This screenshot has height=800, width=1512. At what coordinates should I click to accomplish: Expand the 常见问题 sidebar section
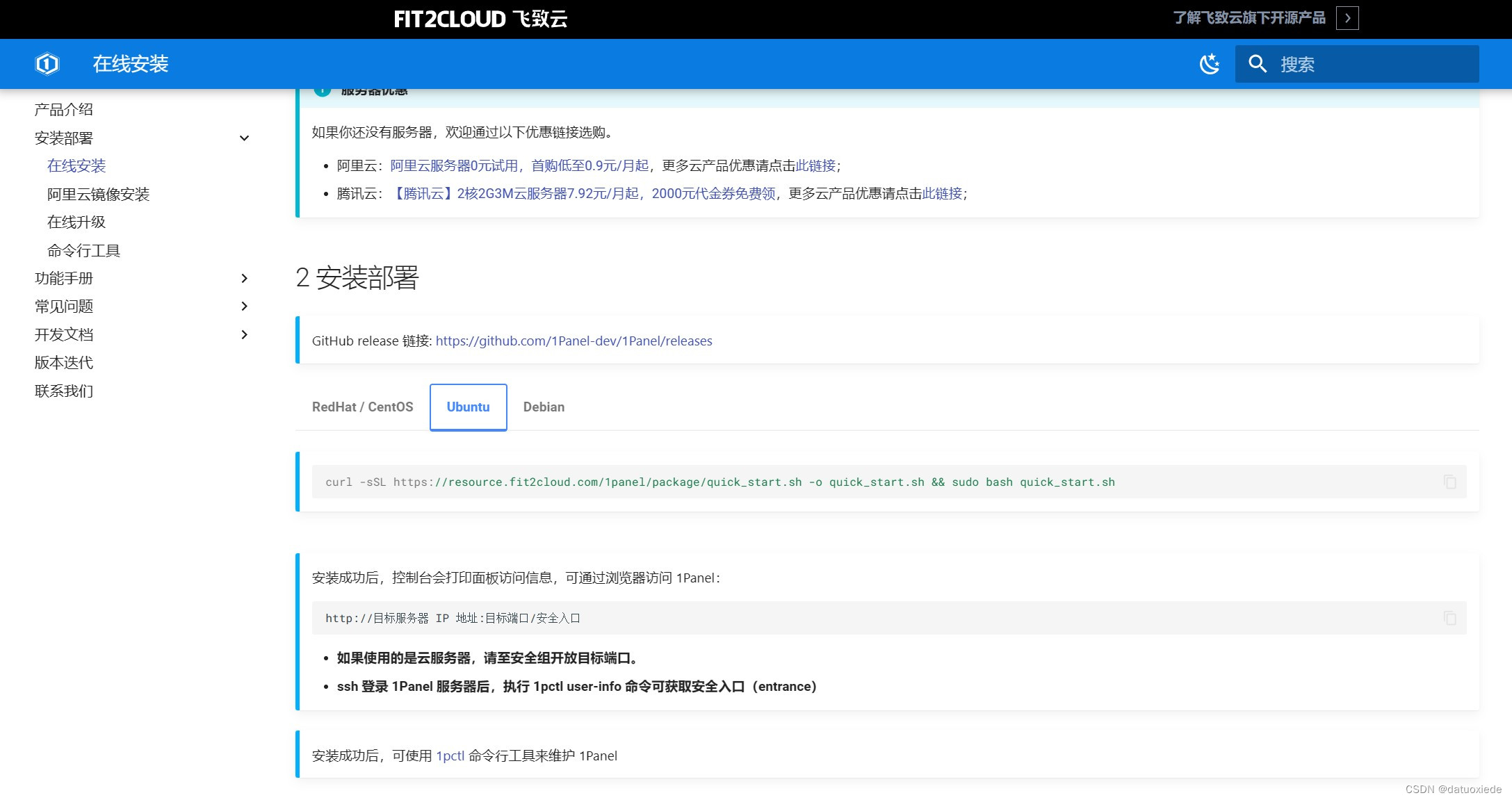tap(244, 307)
